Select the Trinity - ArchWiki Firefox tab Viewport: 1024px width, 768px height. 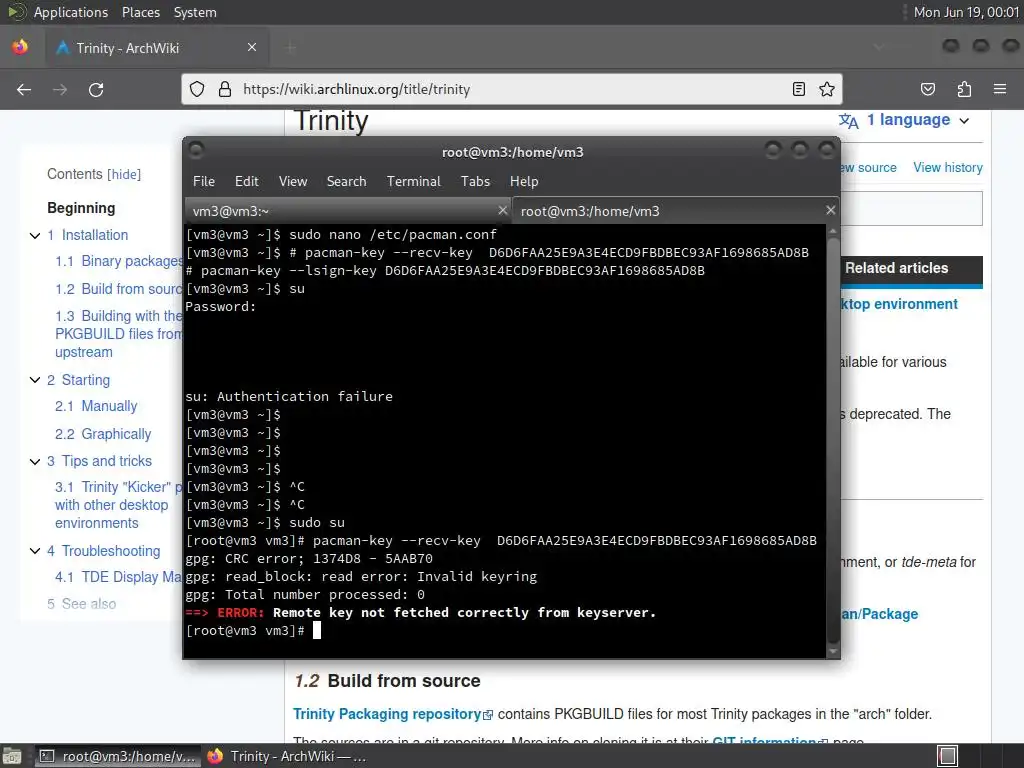157,48
